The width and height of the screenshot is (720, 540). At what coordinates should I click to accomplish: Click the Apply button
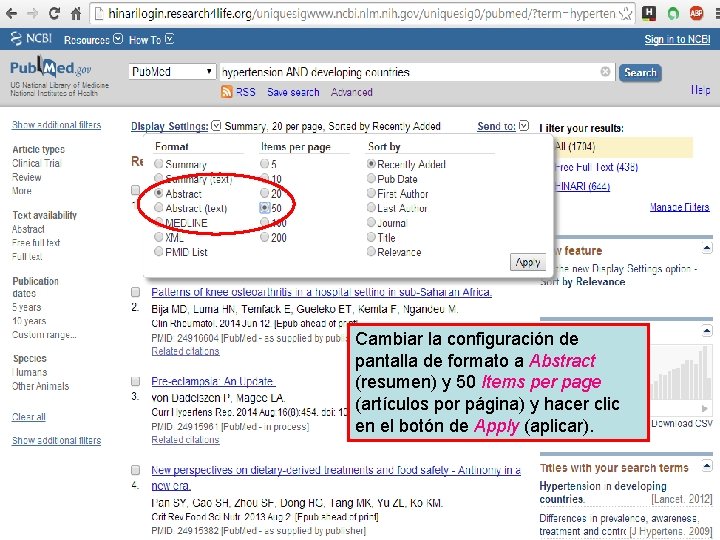point(528,262)
